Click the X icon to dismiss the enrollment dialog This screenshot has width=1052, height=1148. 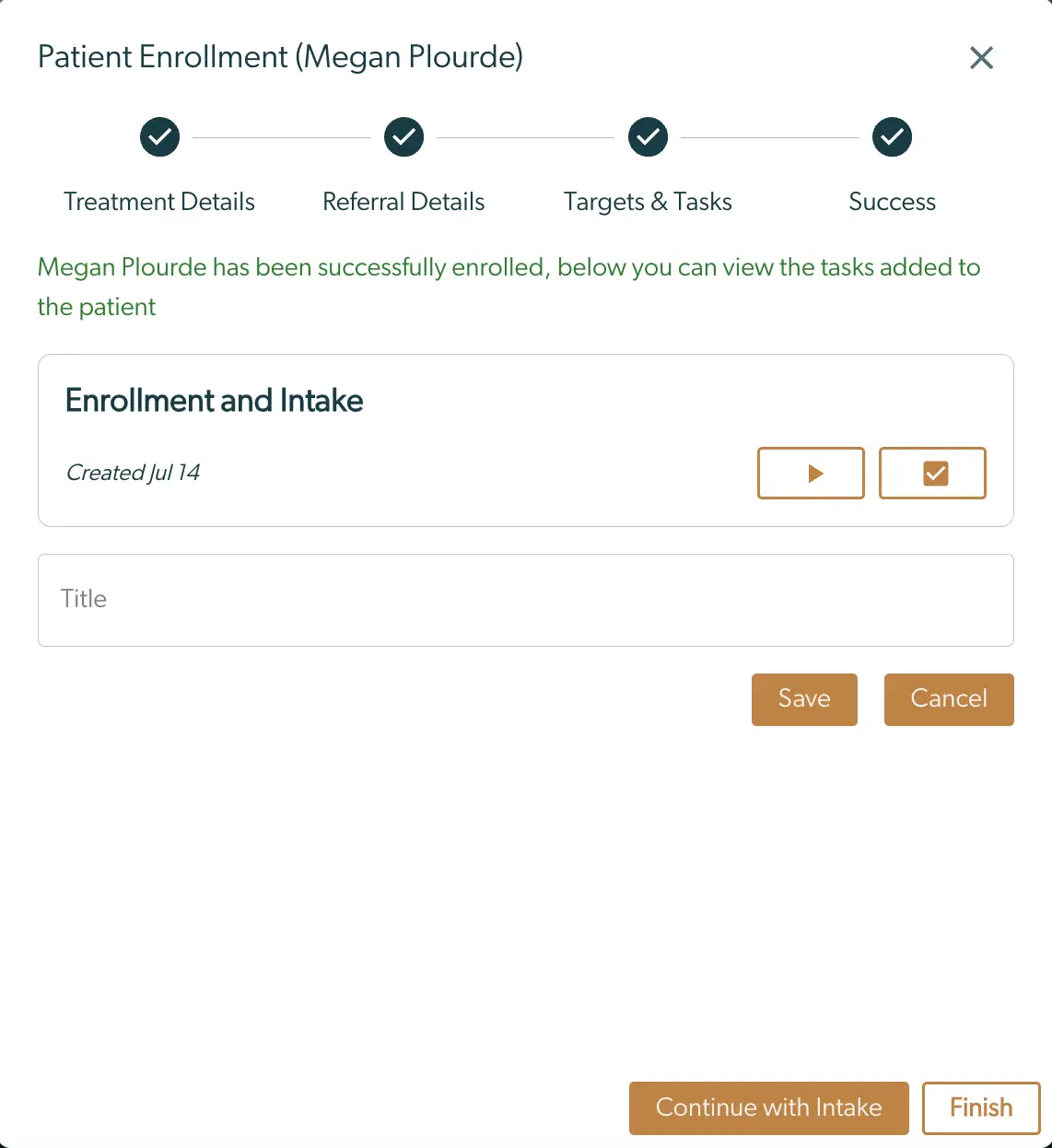981,57
